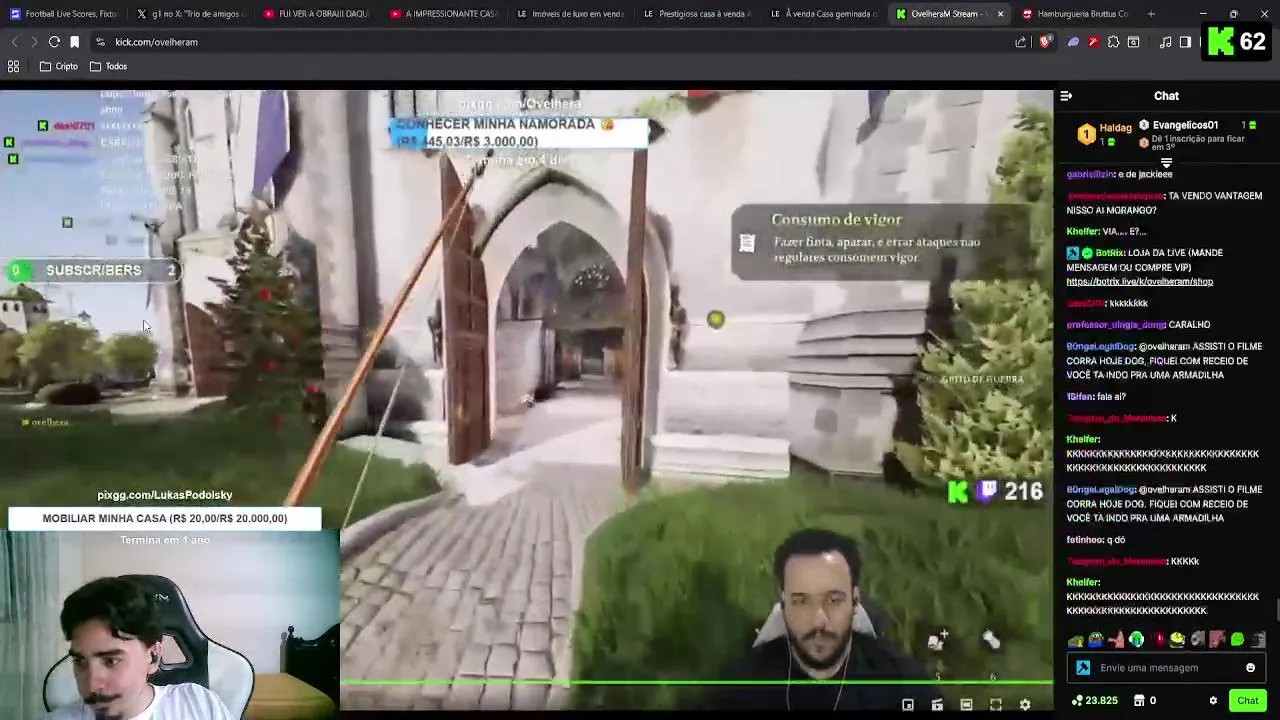Screen dimensions: 1280x720
Task: Switch to Imóveis de luxo tab
Action: [572, 14]
